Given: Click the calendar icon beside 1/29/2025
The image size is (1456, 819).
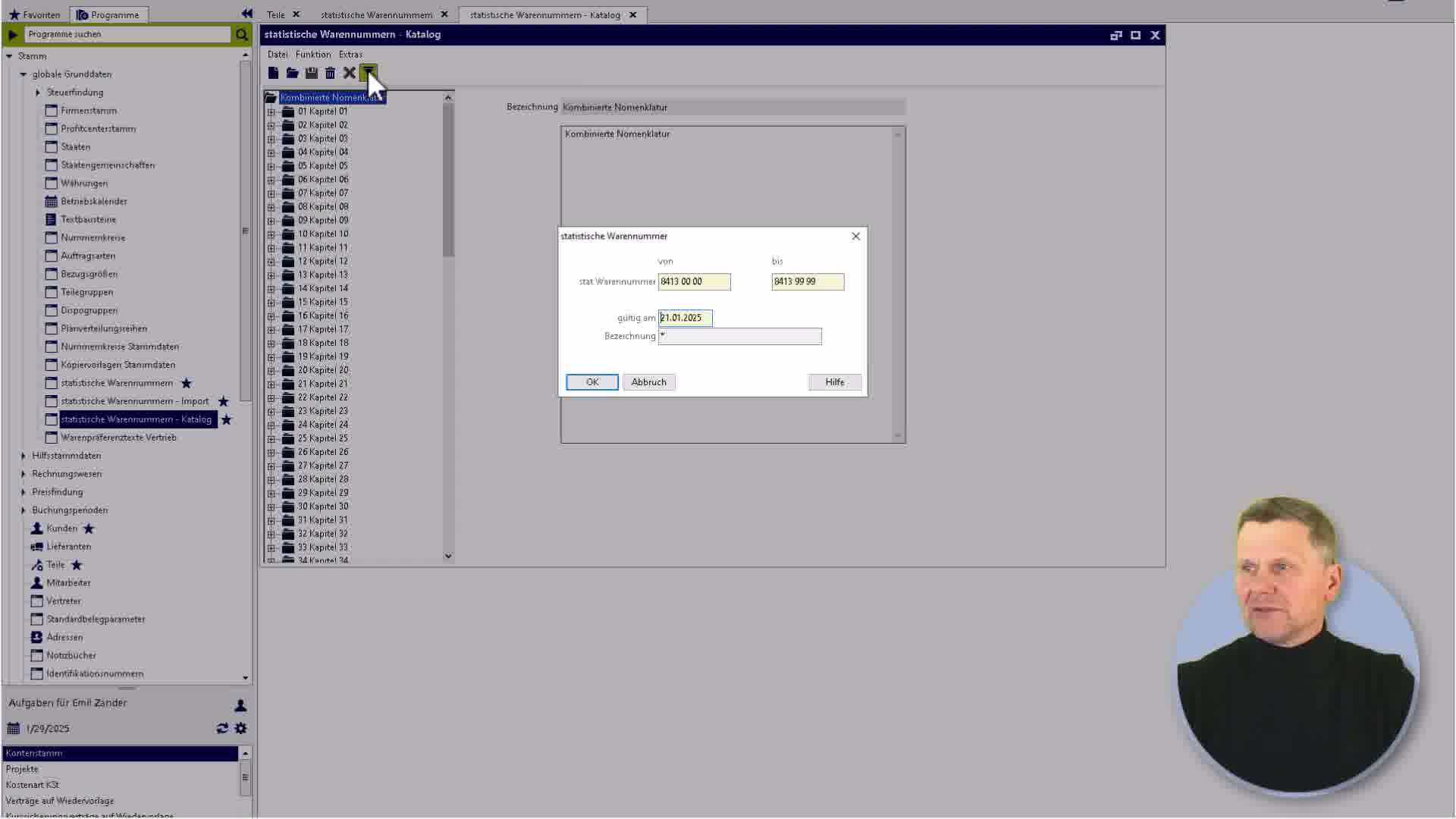Looking at the screenshot, I should (13, 729).
